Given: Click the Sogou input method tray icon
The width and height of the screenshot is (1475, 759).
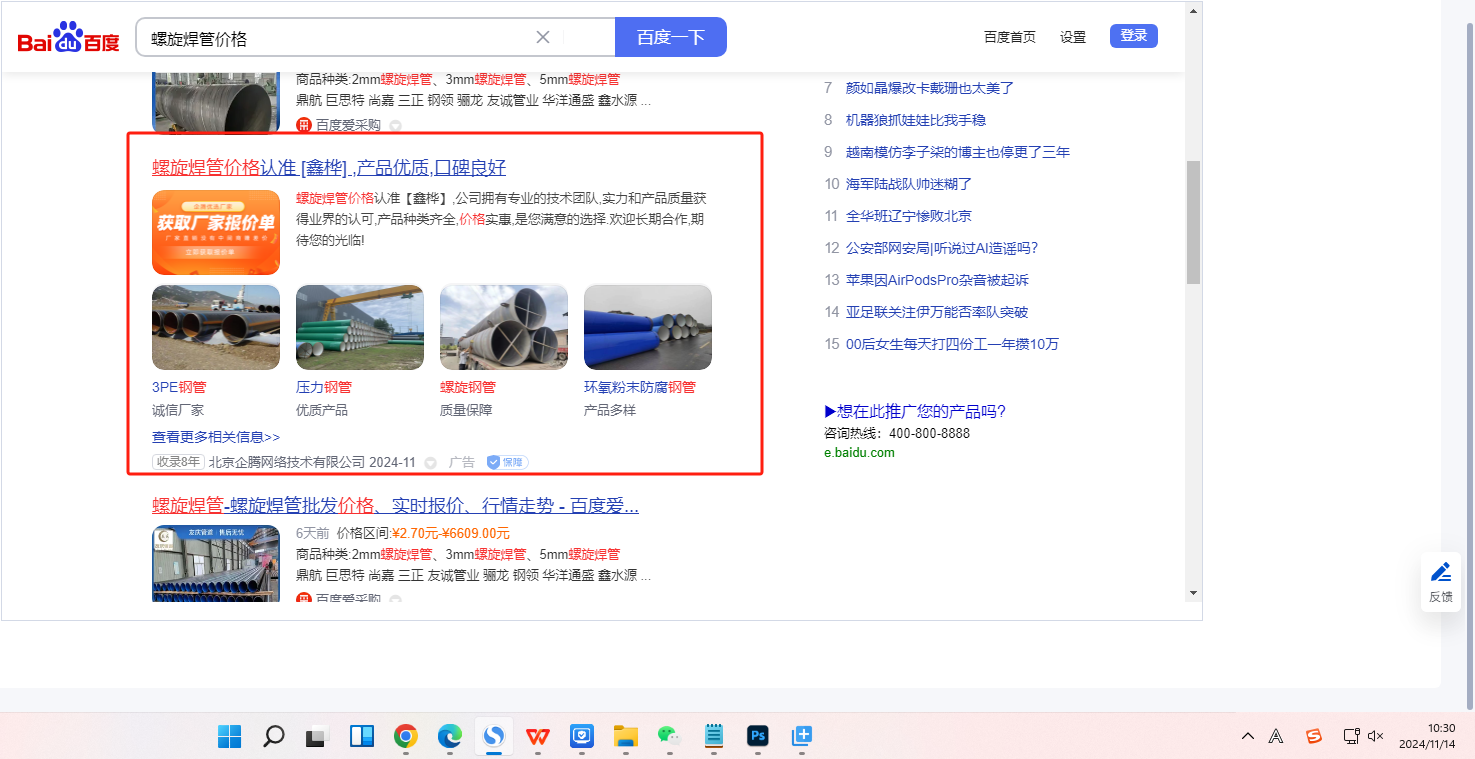Looking at the screenshot, I should 1314,736.
